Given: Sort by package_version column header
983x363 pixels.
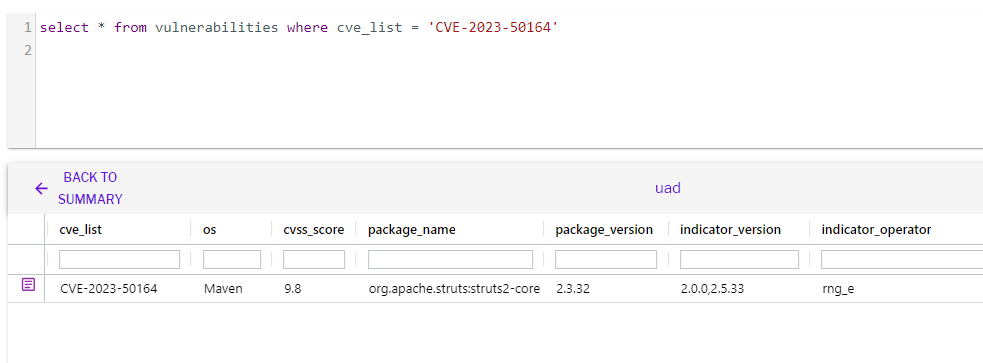Looking at the screenshot, I should (604, 229).
